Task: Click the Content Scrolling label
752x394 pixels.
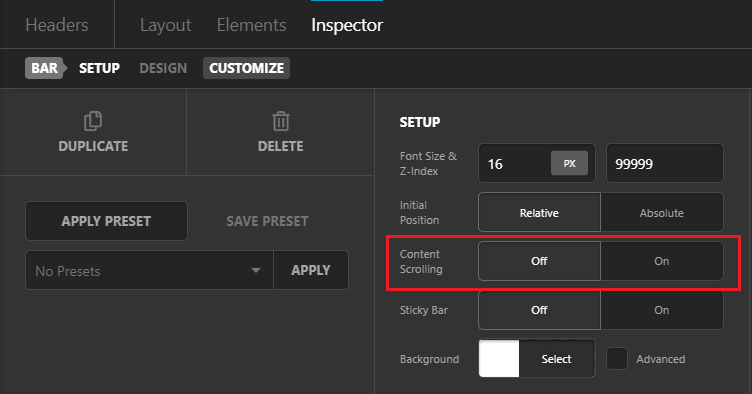Action: coord(421,261)
